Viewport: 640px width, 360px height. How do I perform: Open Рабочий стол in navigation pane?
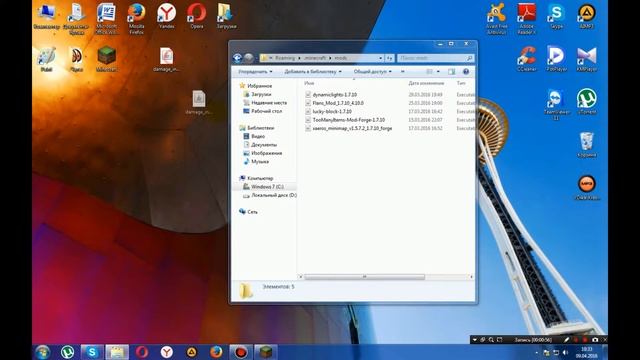(x=267, y=111)
